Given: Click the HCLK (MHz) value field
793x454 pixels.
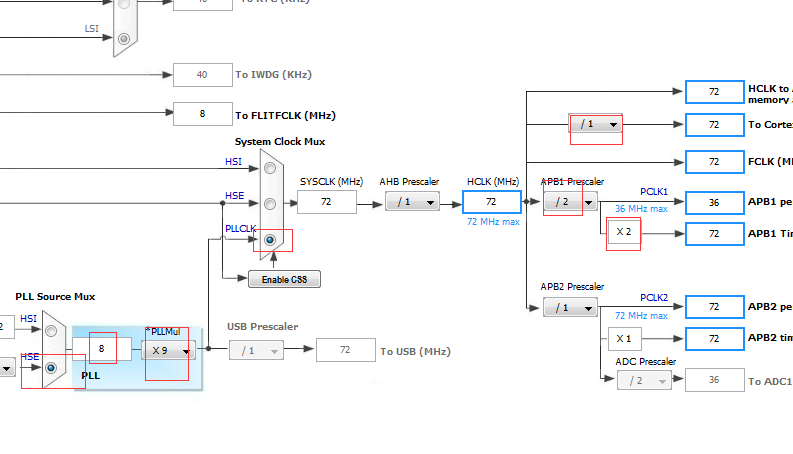Looking at the screenshot, I should click(x=492, y=202).
